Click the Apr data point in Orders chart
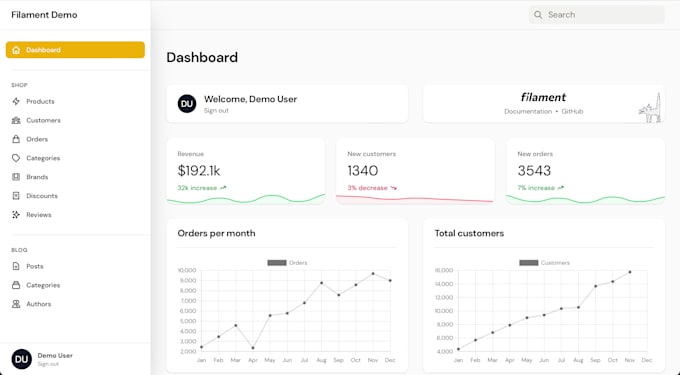The image size is (680, 375). 253,348
